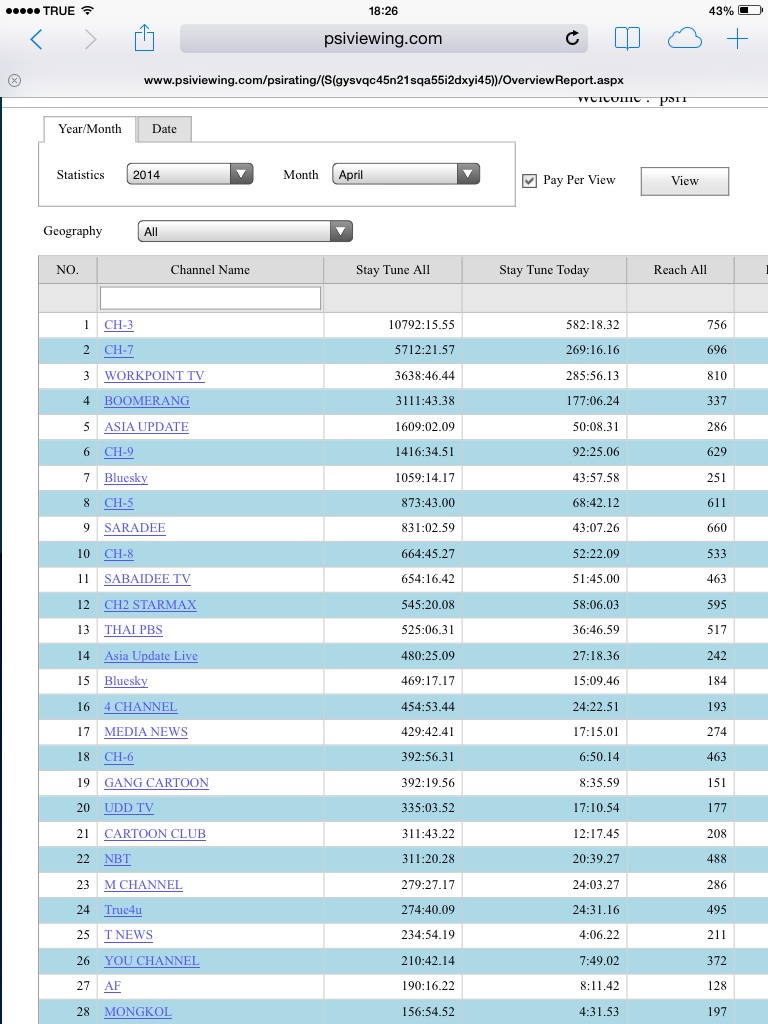Image resolution: width=768 pixels, height=1024 pixels.
Task: Switch to the Year/Month tab
Action: (x=89, y=129)
